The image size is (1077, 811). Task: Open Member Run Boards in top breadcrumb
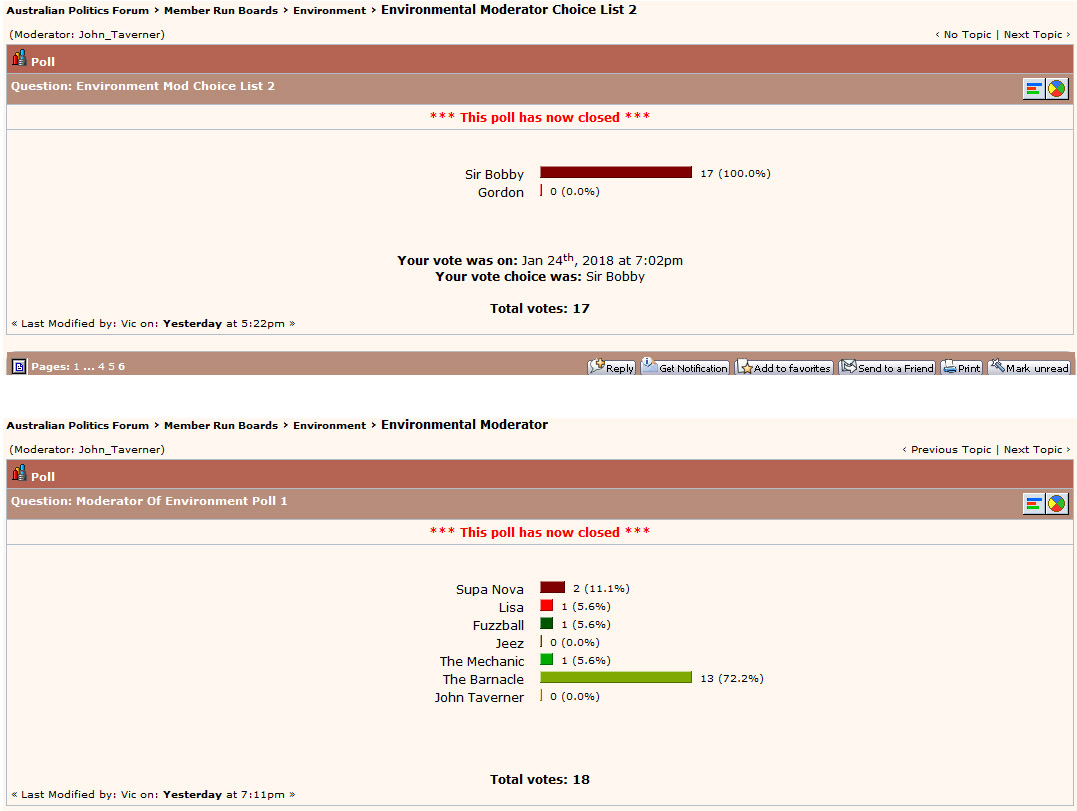[x=221, y=11]
